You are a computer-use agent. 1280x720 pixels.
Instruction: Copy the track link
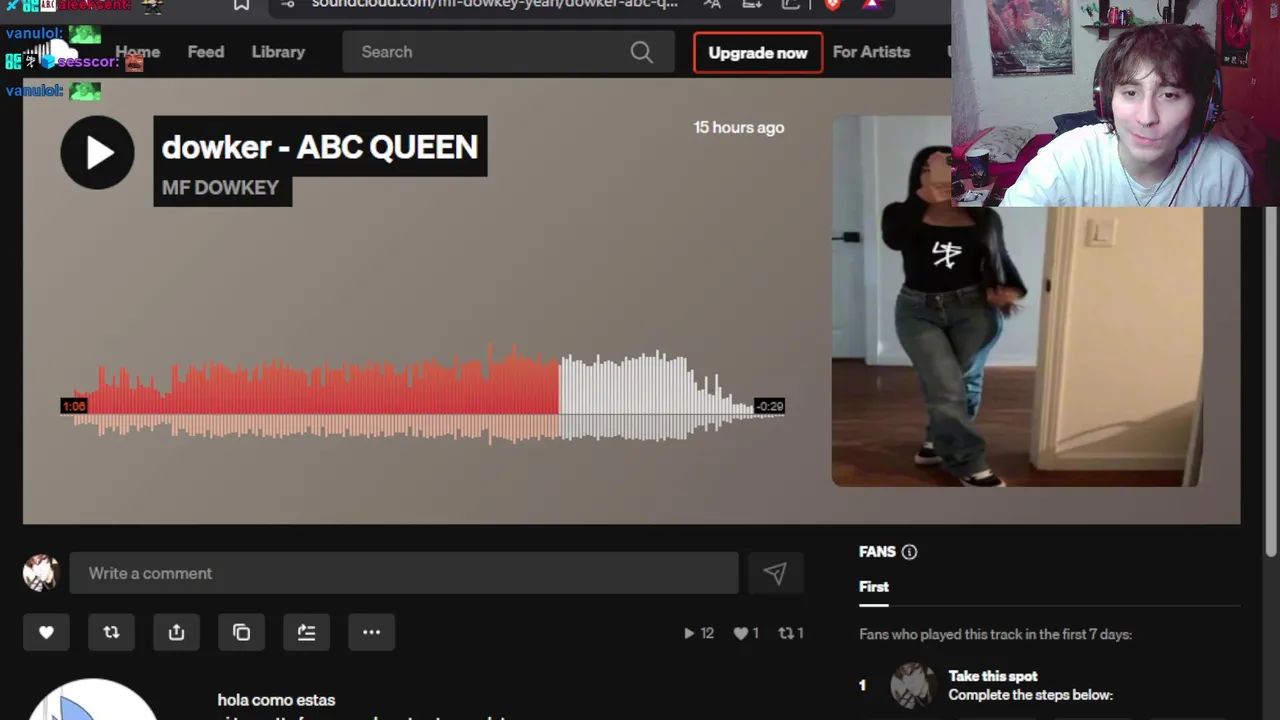[241, 632]
